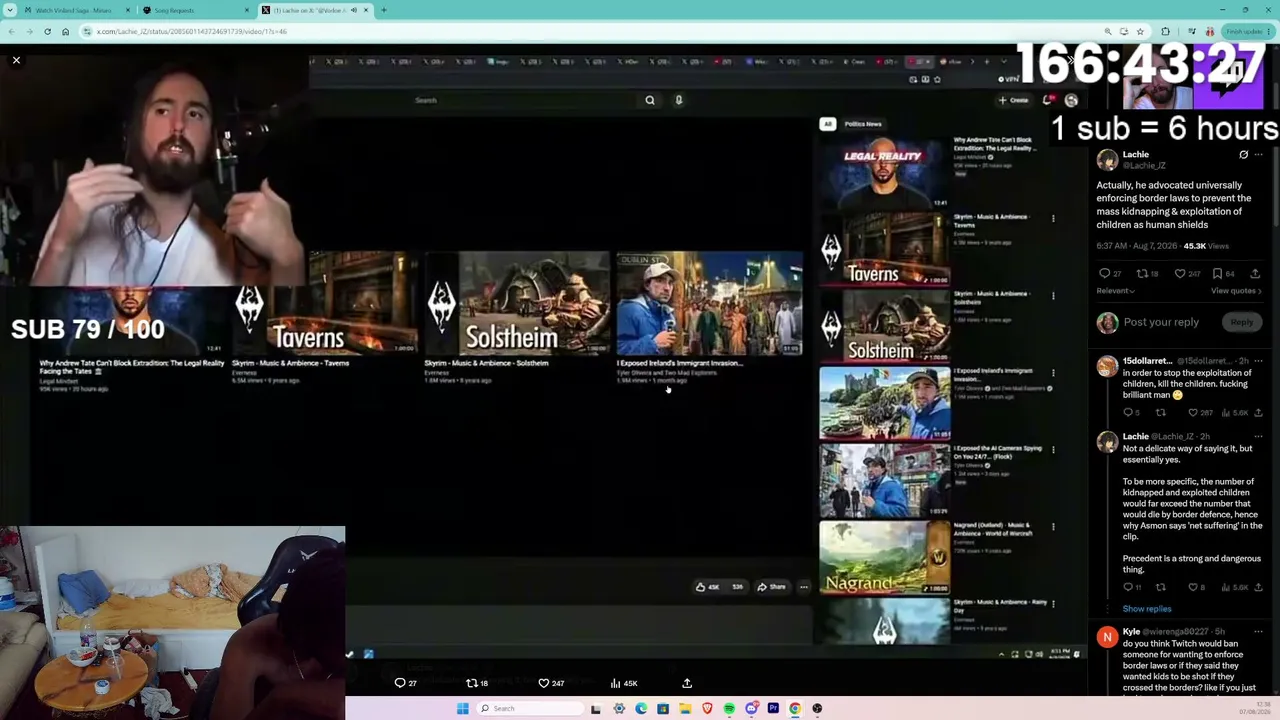Screen dimensions: 1280x720
Task: Open more options on Kyle's reply
Action: [1258, 632]
